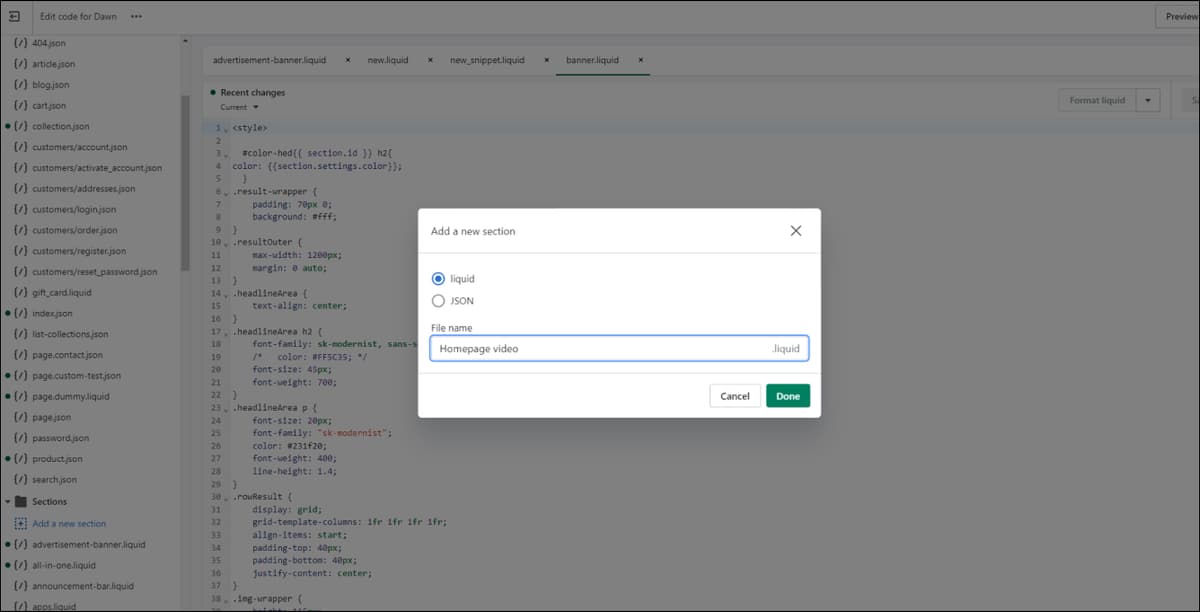The width and height of the screenshot is (1200, 612).
Task: Collapse the Sections folder
Action: (x=8, y=502)
